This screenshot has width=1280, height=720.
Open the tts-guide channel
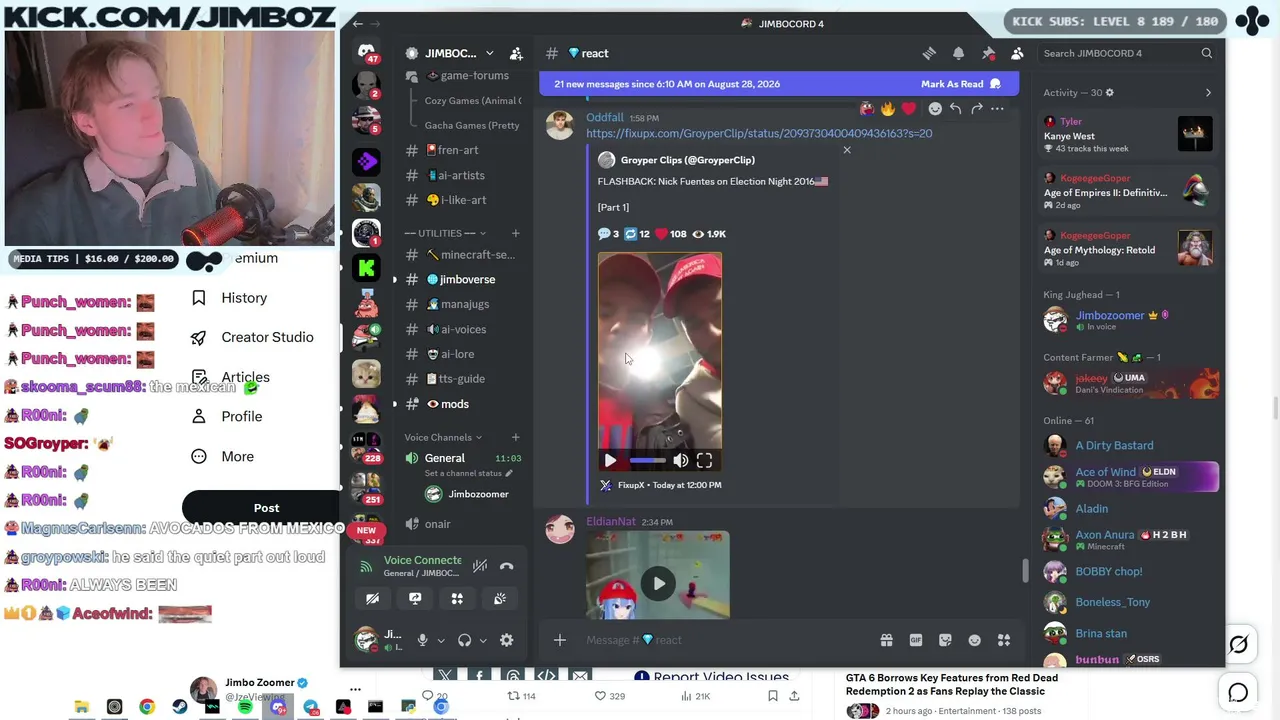462,379
